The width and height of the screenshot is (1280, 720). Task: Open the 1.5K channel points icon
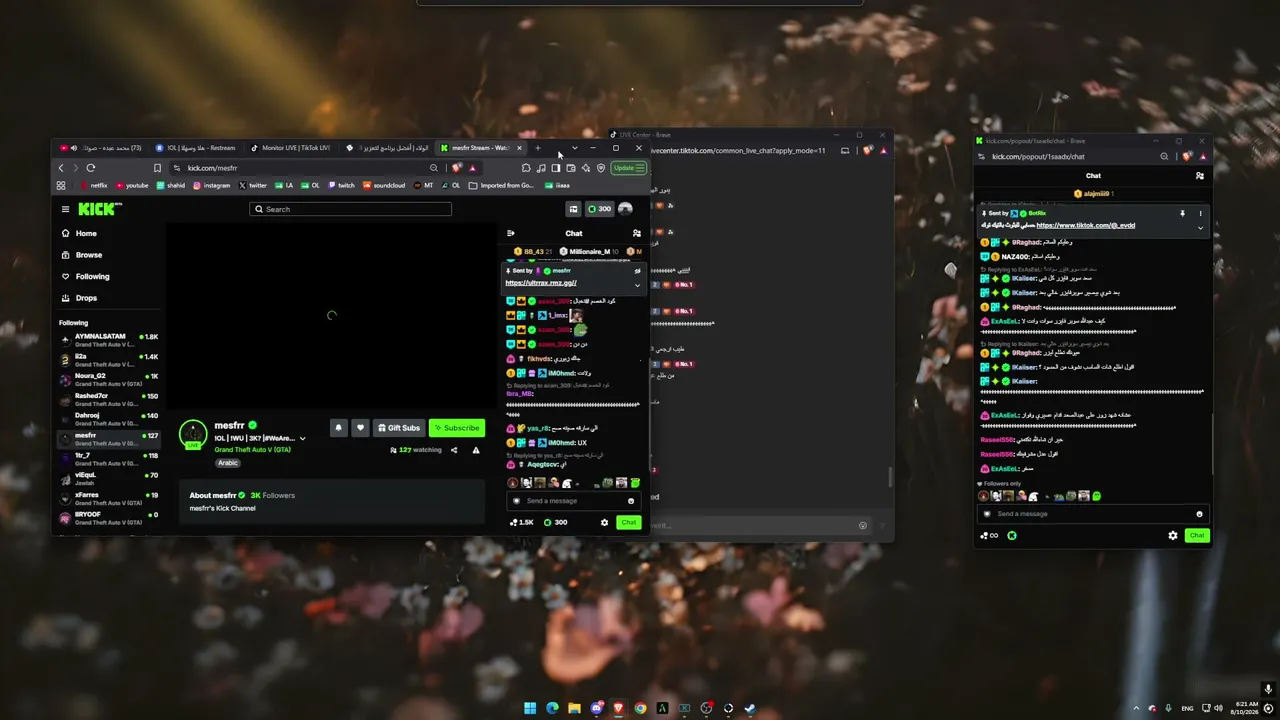click(x=522, y=522)
